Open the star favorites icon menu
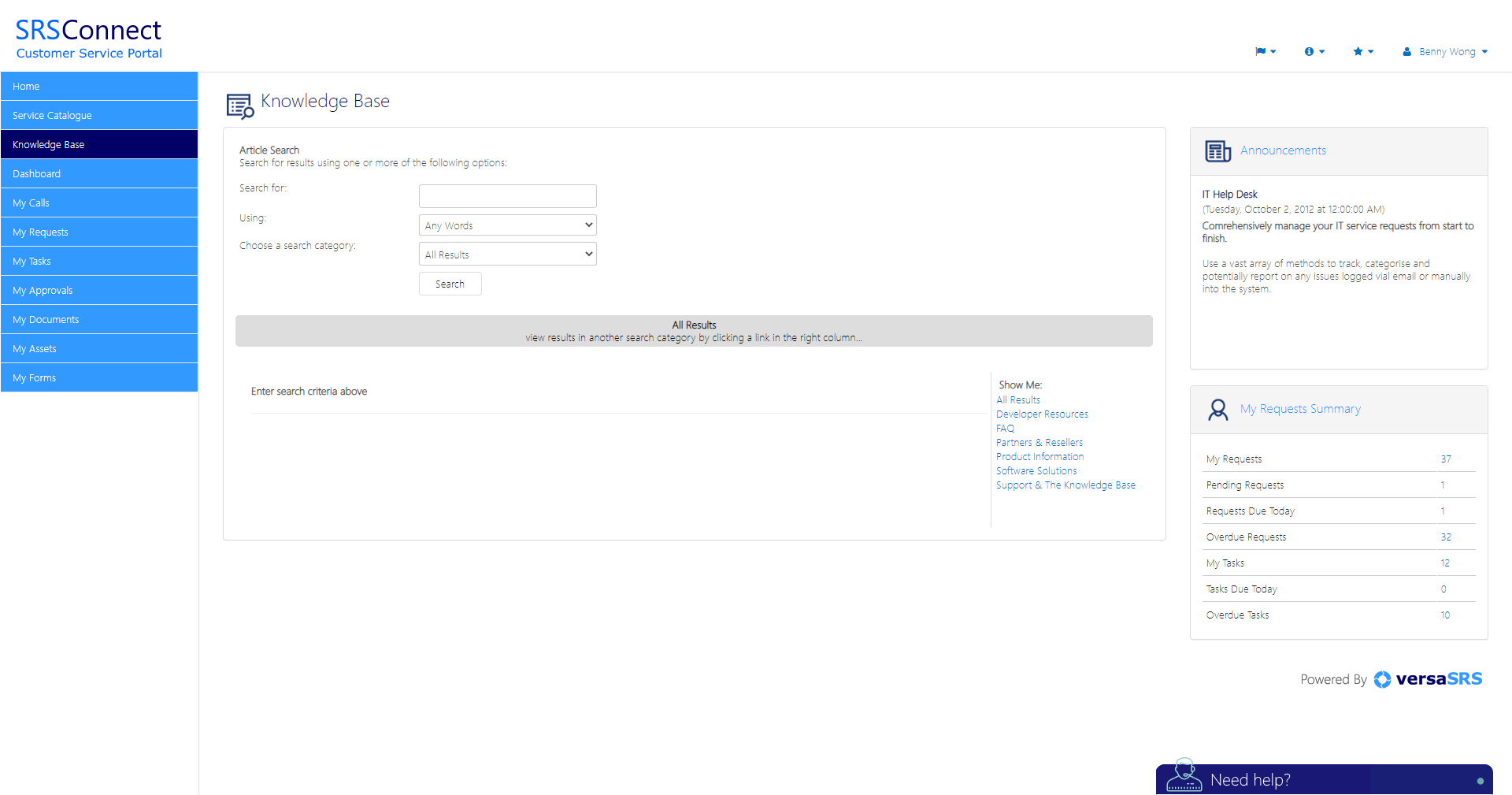This screenshot has width=1512, height=795. click(x=1362, y=52)
